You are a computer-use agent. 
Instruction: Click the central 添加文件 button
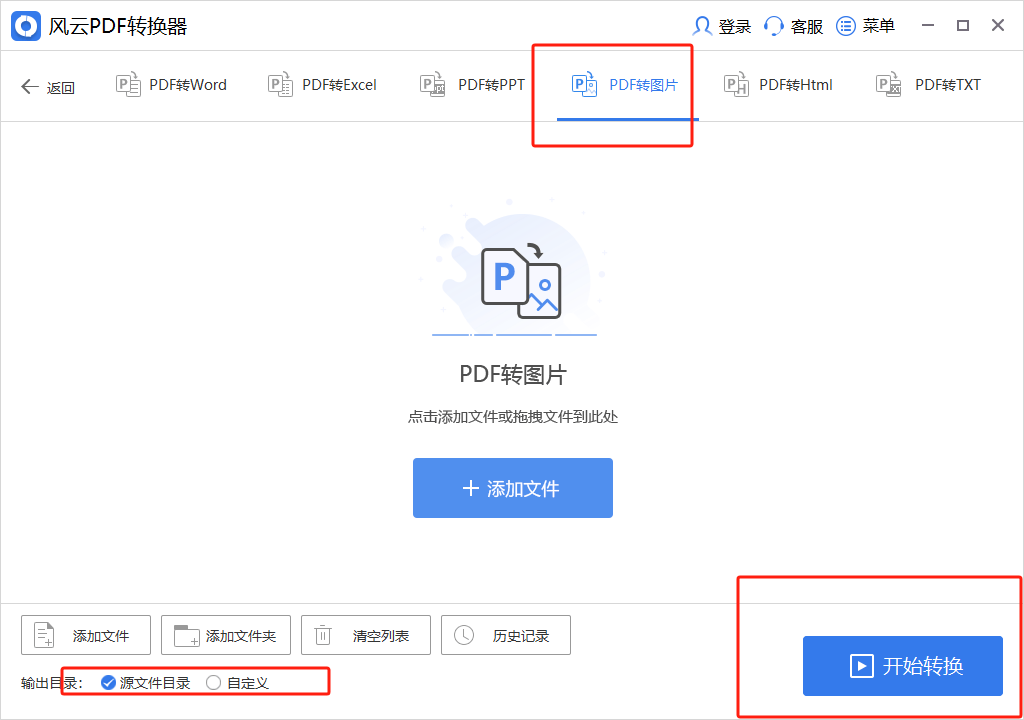click(512, 488)
